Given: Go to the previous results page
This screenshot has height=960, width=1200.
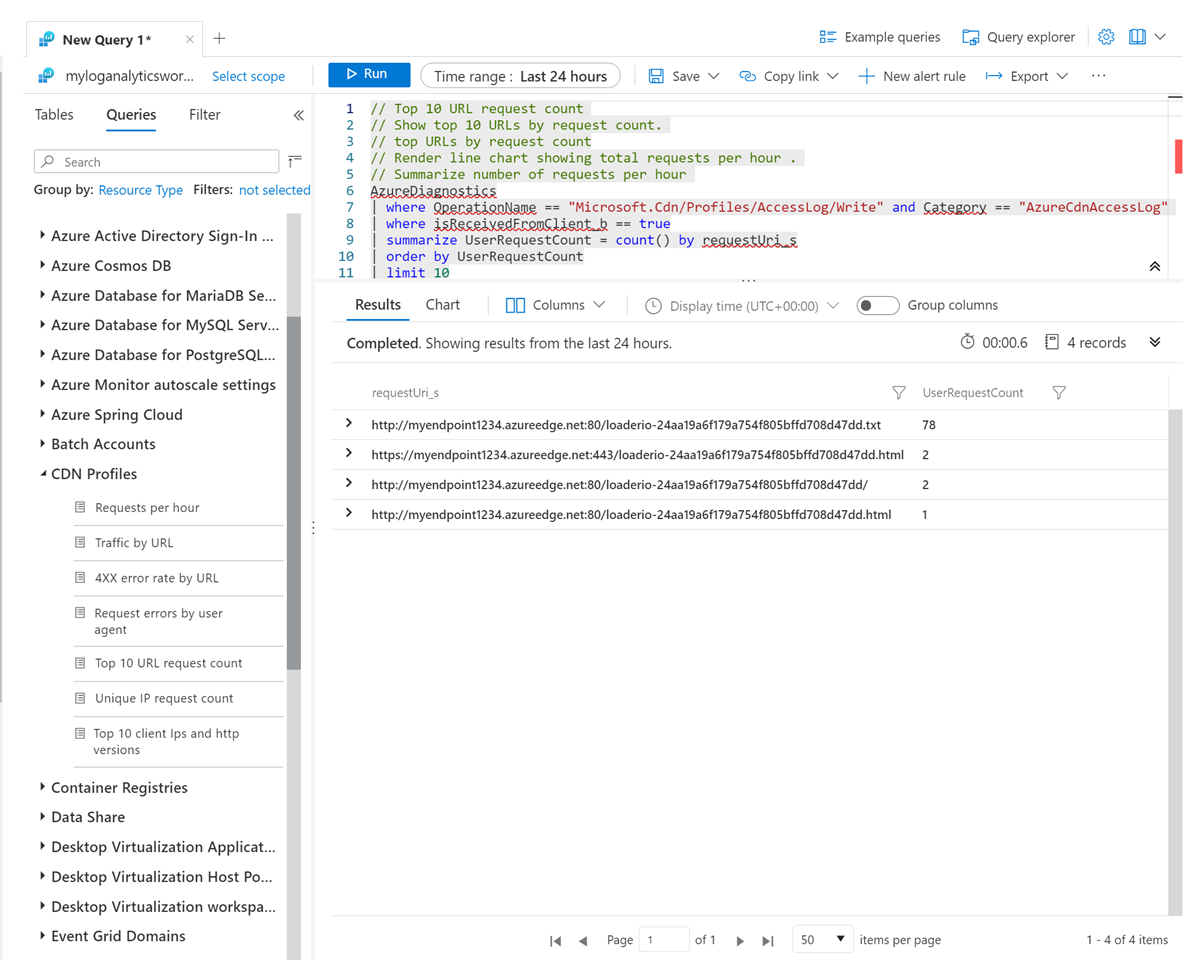Looking at the screenshot, I should click(583, 940).
